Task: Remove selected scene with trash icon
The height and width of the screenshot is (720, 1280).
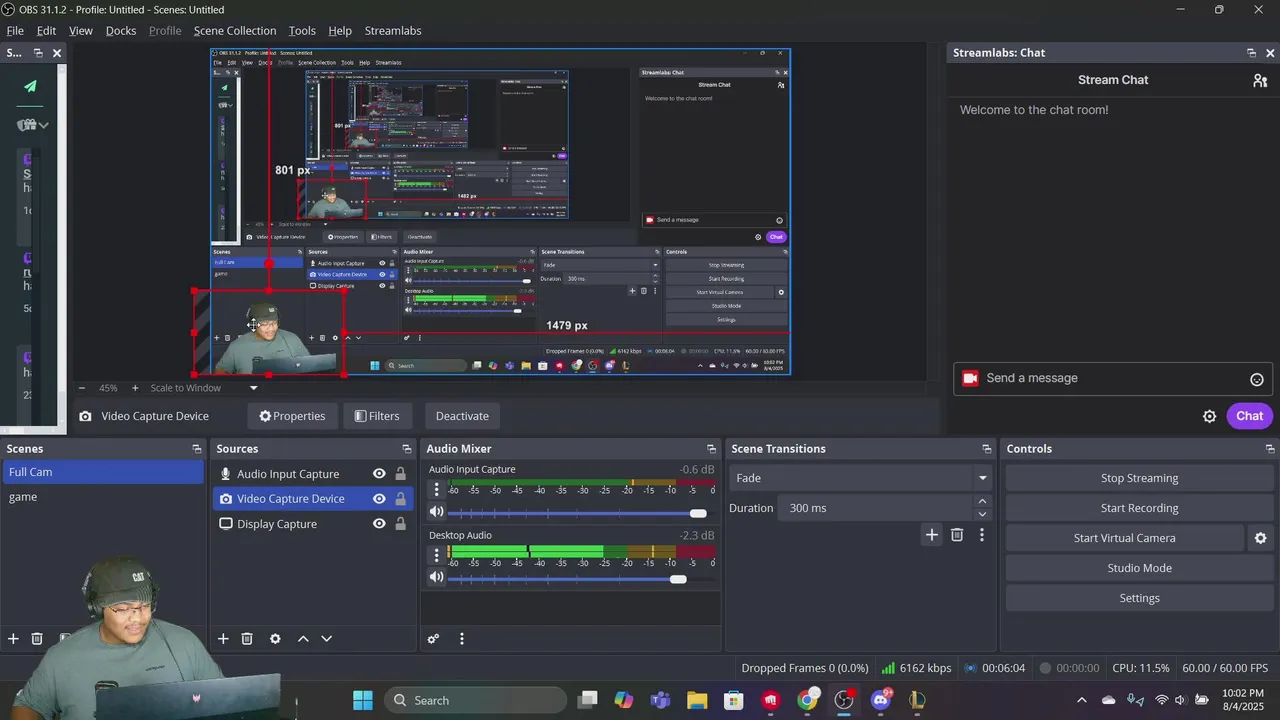Action: (37, 639)
